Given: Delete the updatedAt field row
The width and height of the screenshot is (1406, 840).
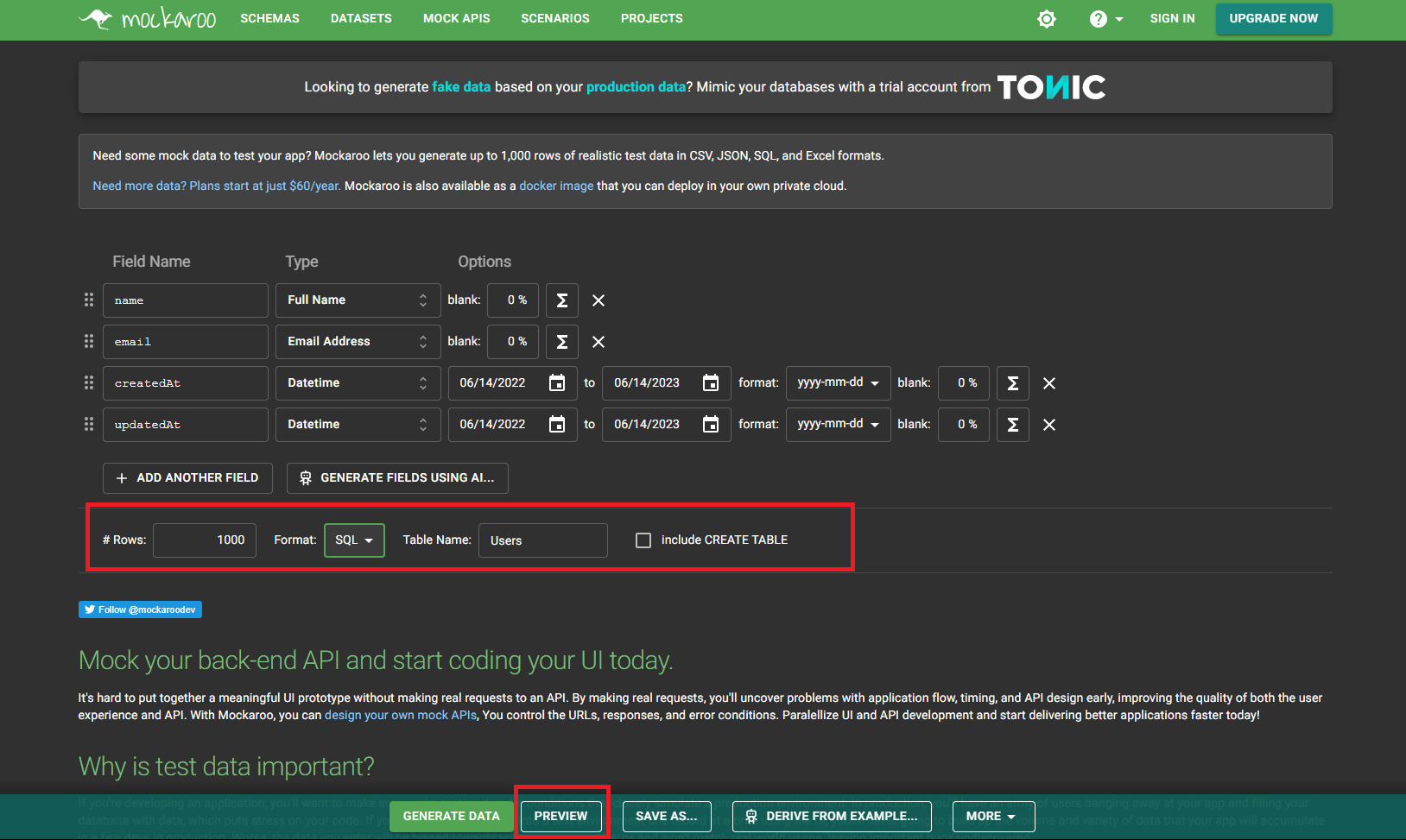Looking at the screenshot, I should tap(1049, 425).
